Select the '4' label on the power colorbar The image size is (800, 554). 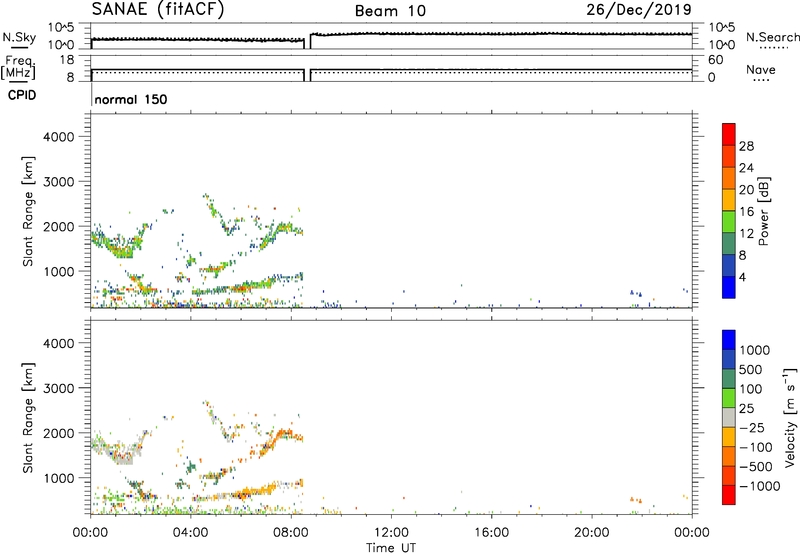tap(742, 278)
